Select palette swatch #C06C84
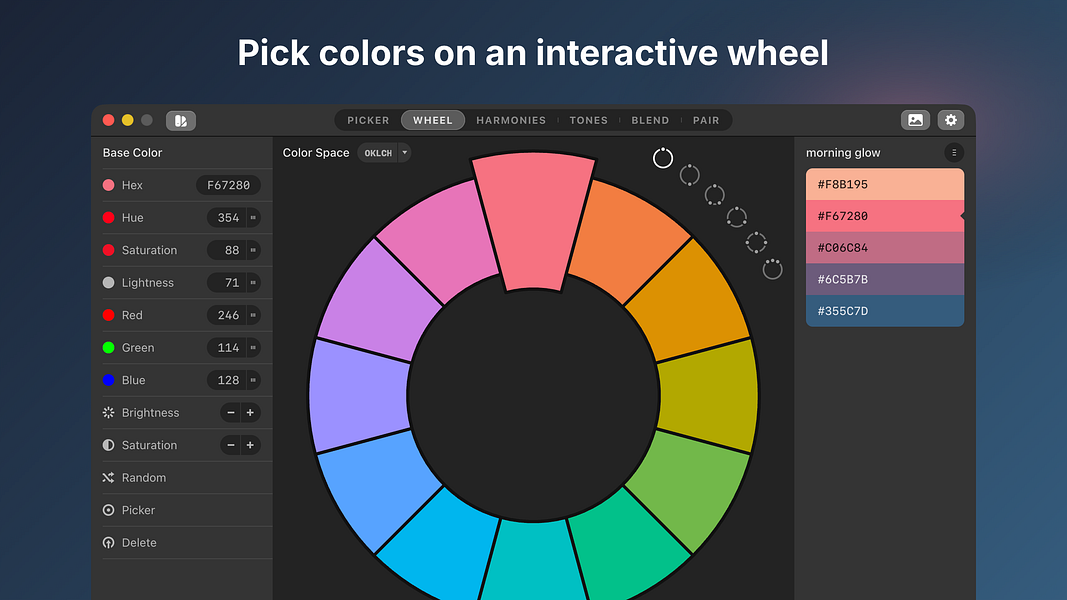The image size is (1067, 600). (x=885, y=248)
